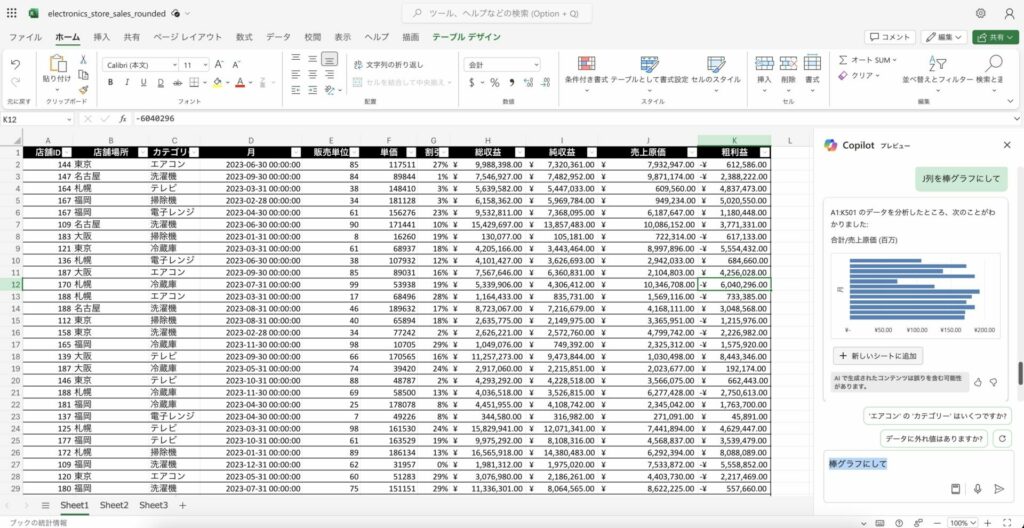Viewport: 1024px width, 528px height.
Task: Open Sort and Filter tool
Action: 938,63
